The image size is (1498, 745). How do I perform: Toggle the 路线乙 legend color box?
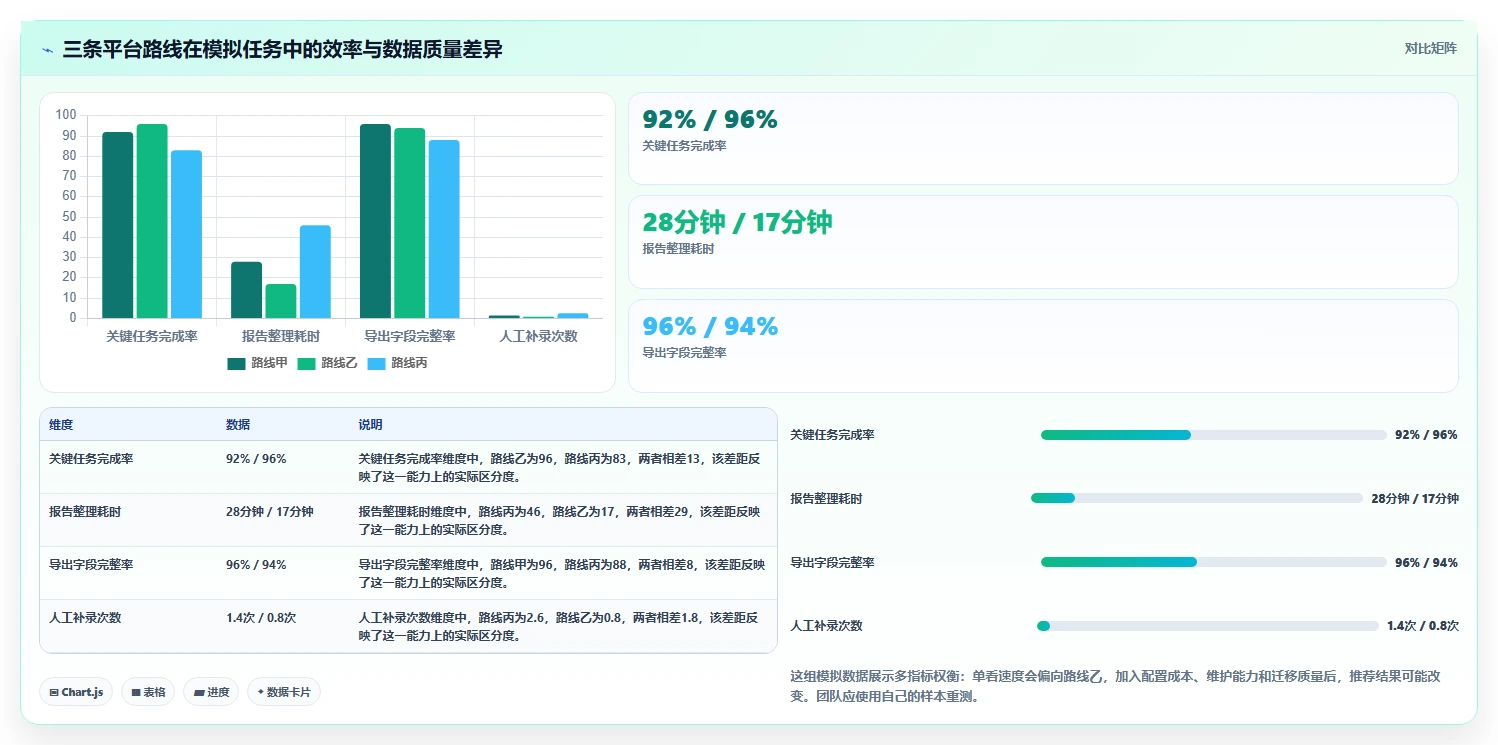coord(307,363)
